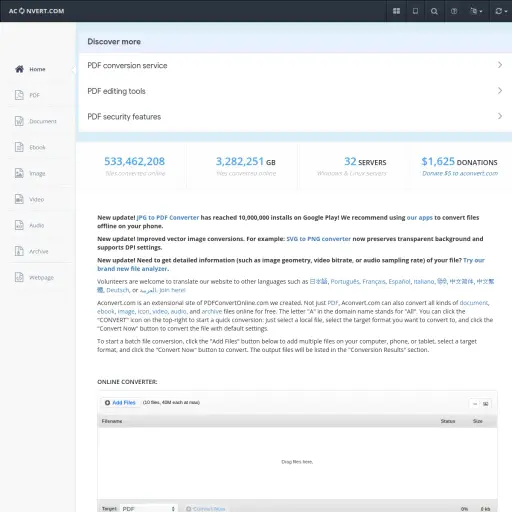The image size is (512, 512).
Task: Open Ebook section icon in sidebar
Action: [x=19, y=147]
